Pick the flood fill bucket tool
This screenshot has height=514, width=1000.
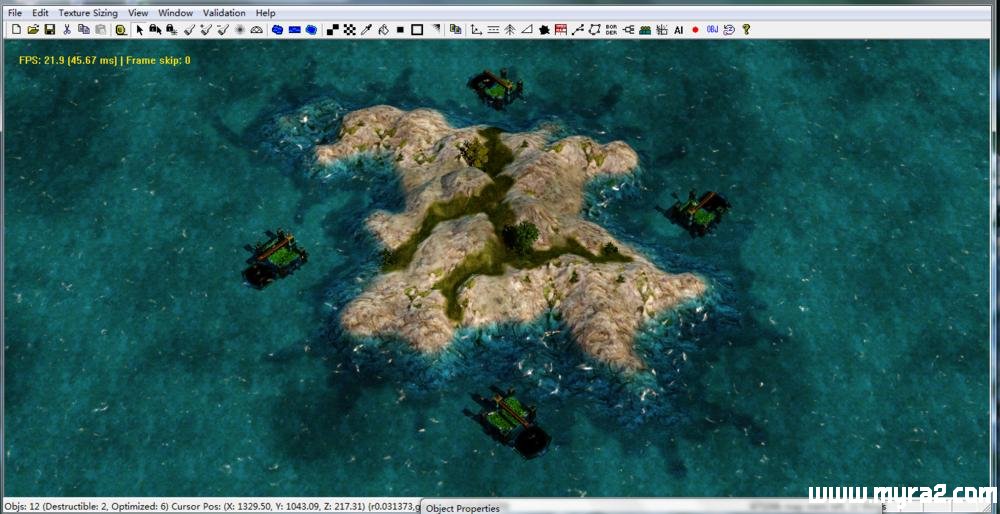383,30
